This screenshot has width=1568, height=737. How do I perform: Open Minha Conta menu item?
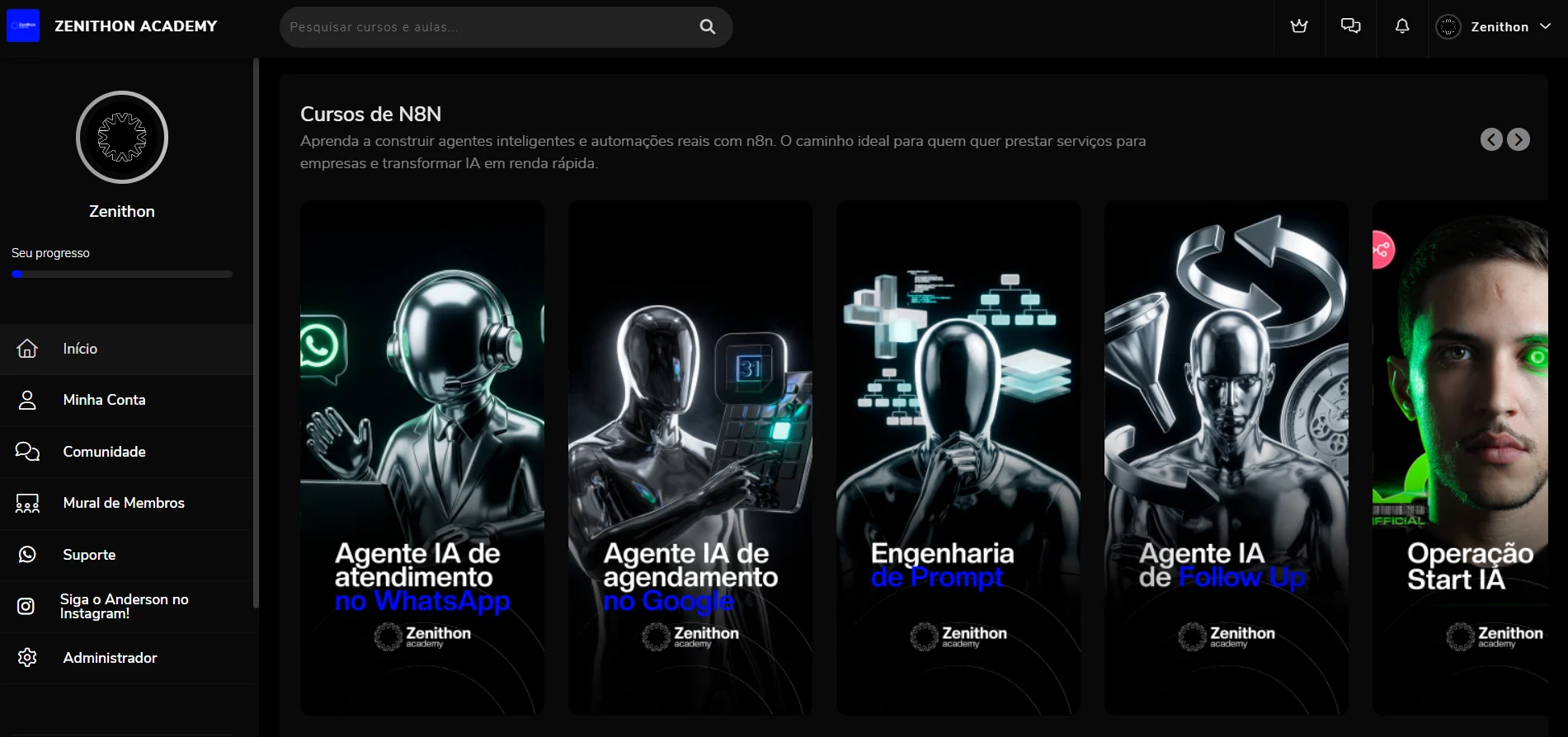(x=127, y=400)
